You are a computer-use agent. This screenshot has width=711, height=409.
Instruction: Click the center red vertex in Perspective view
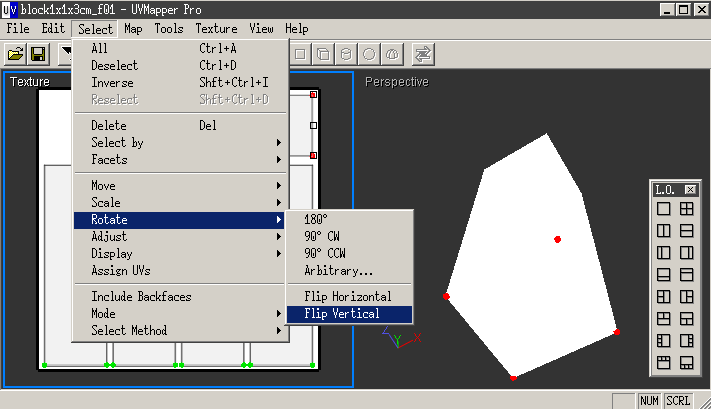point(558,239)
